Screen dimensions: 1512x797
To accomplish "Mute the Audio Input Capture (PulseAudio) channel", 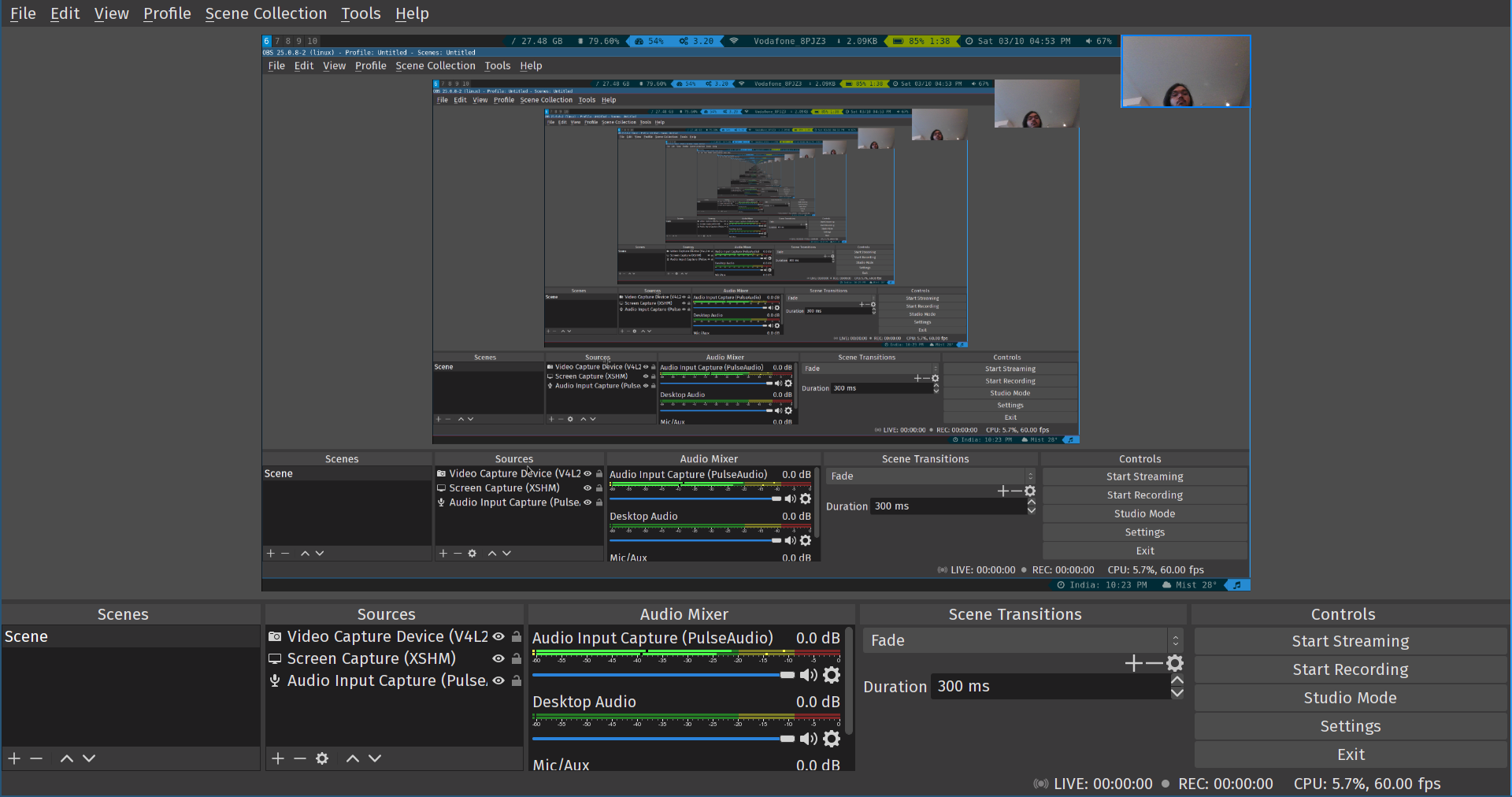I will click(x=809, y=675).
